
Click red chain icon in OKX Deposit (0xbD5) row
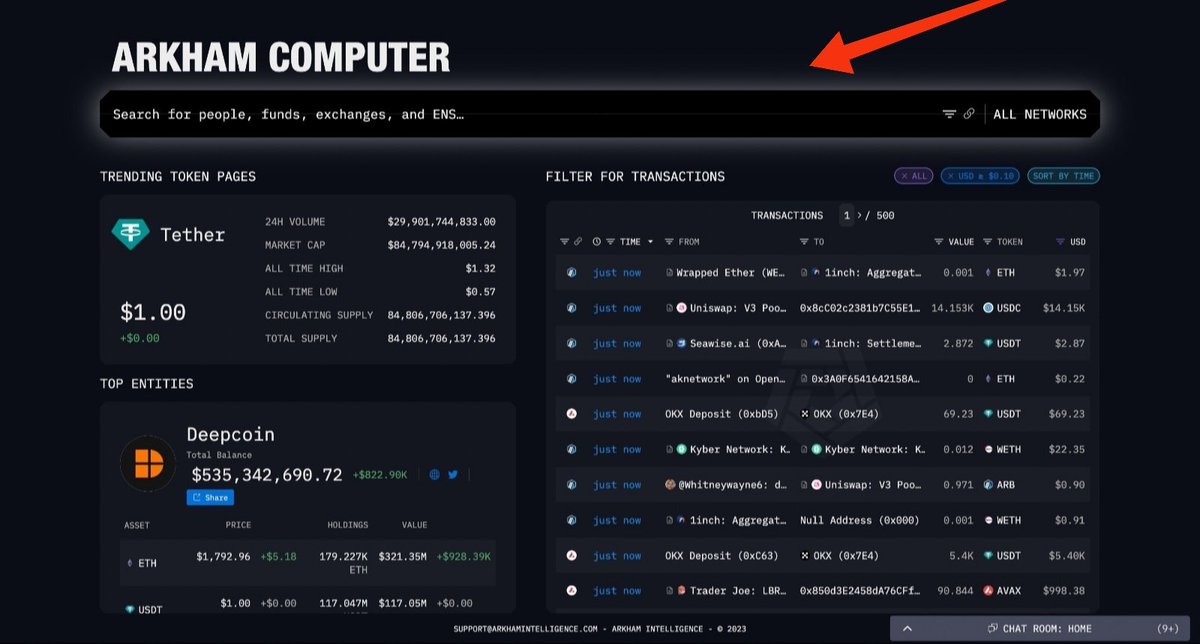point(572,414)
